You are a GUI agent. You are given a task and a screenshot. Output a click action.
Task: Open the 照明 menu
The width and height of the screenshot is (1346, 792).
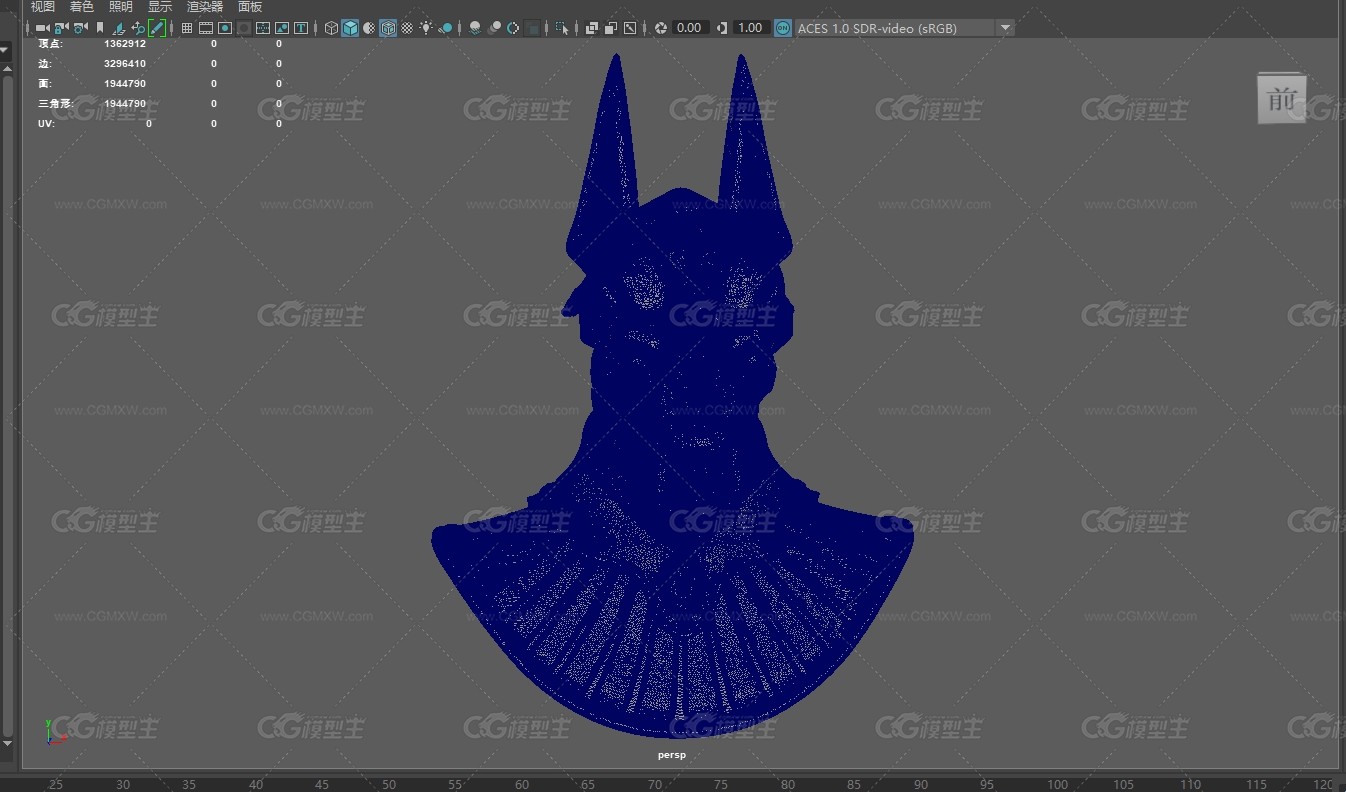tap(120, 7)
